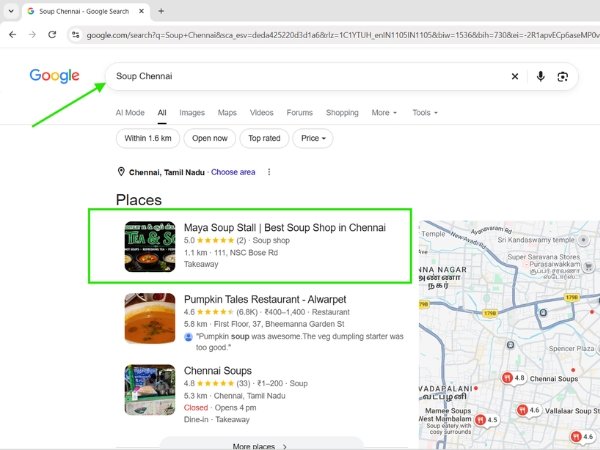Open the three-dot menu beside Choose area
This screenshot has width=600, height=450.
(269, 172)
